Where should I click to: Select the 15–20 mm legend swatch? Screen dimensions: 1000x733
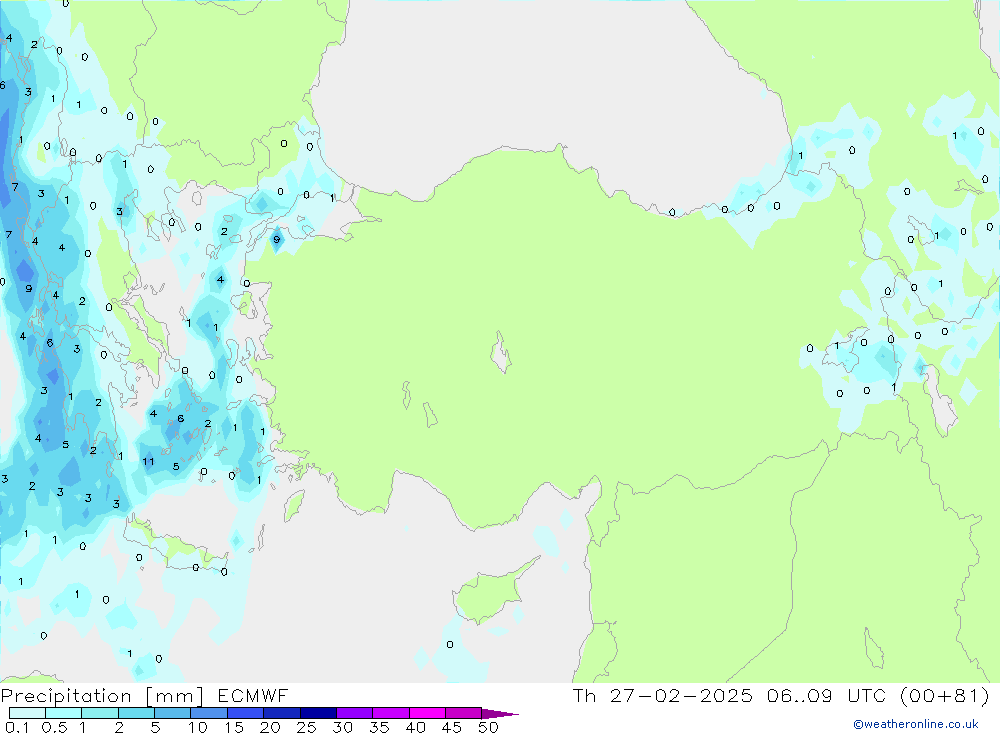tap(246, 713)
